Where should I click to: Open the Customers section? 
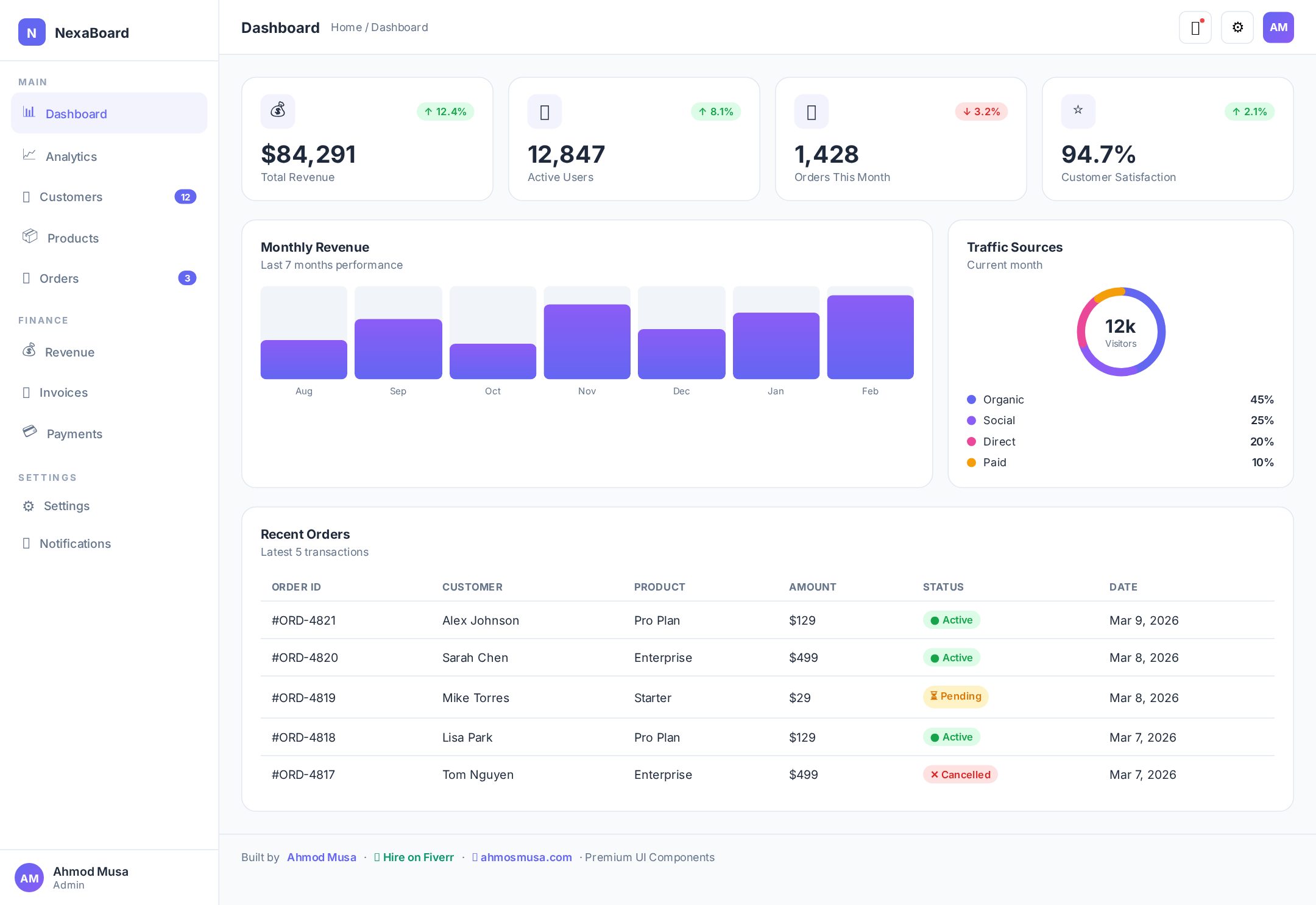point(109,197)
